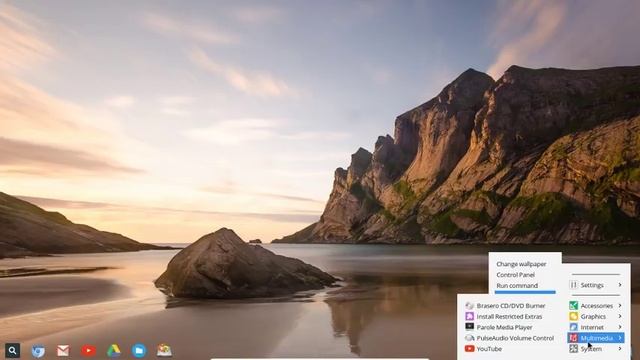This screenshot has width=640, height=360.
Task: Click the yellow Graphics category icon
Action: [574, 316]
